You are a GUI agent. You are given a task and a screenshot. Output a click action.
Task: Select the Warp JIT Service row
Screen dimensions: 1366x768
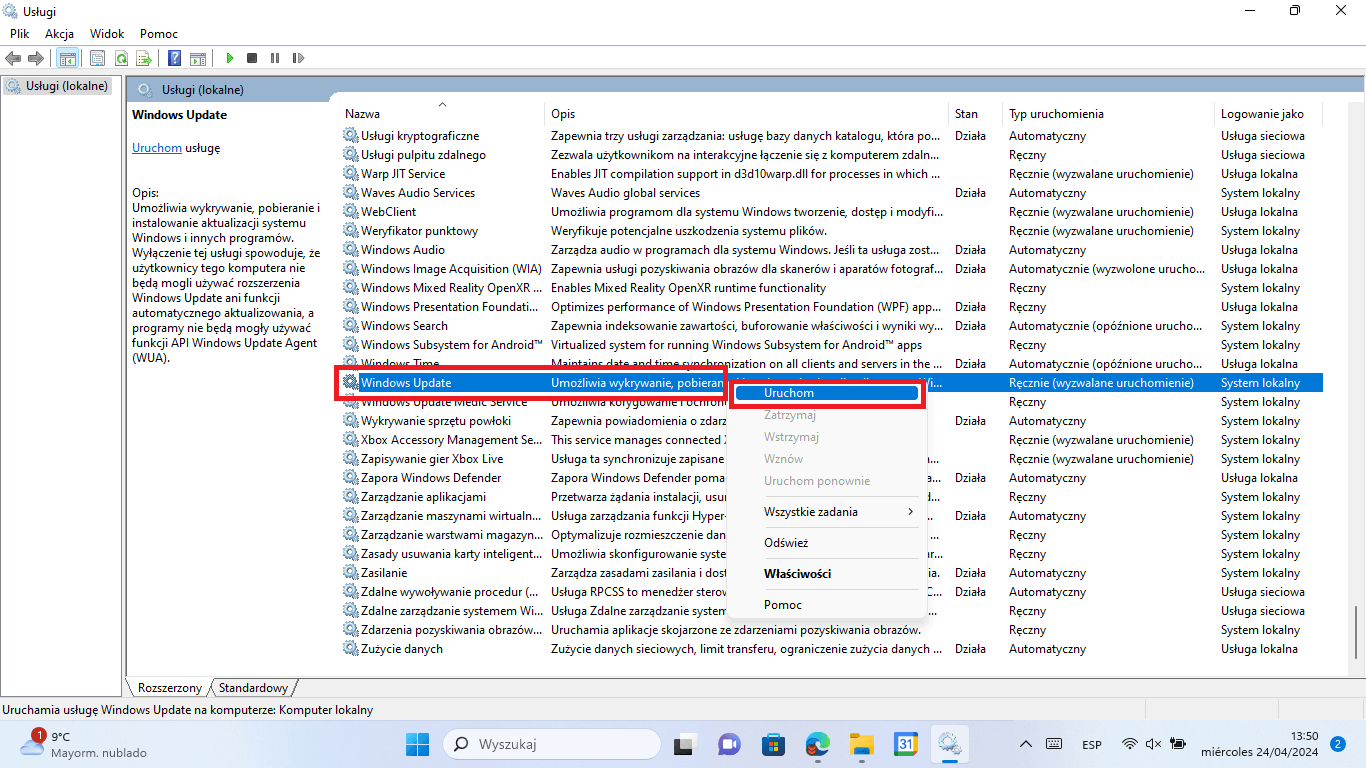pyautogui.click(x=831, y=174)
